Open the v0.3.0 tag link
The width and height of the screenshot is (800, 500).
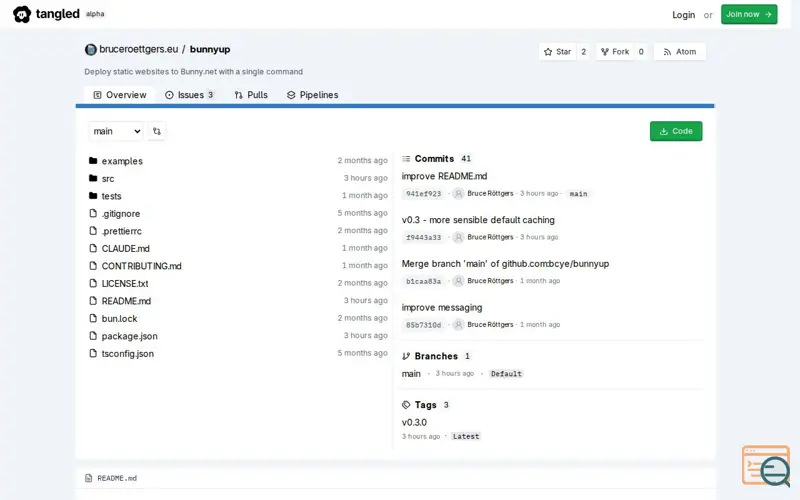click(414, 422)
